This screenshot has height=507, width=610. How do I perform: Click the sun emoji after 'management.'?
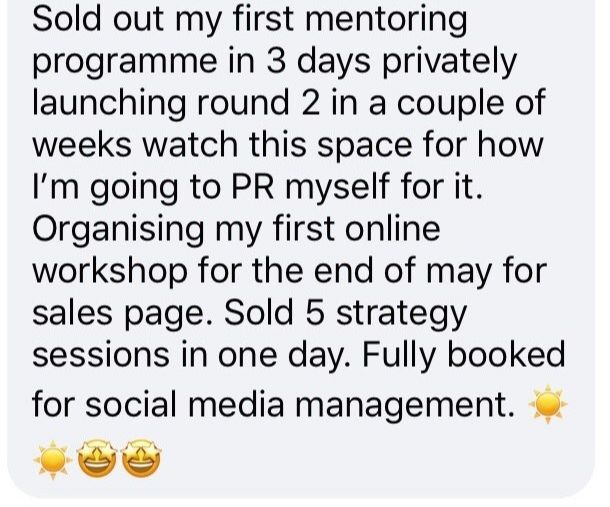[x=548, y=404]
